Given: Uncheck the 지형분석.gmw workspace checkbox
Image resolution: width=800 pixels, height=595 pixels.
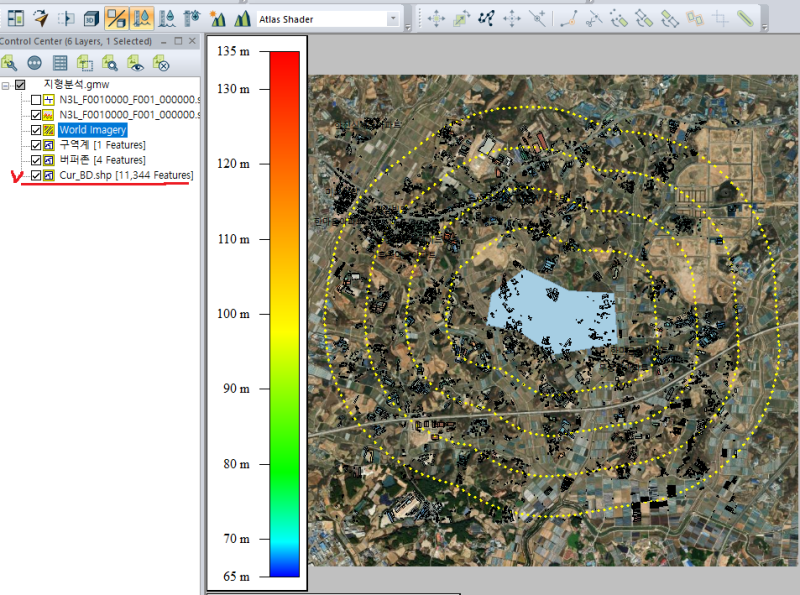Looking at the screenshot, I should pyautogui.click(x=20, y=85).
